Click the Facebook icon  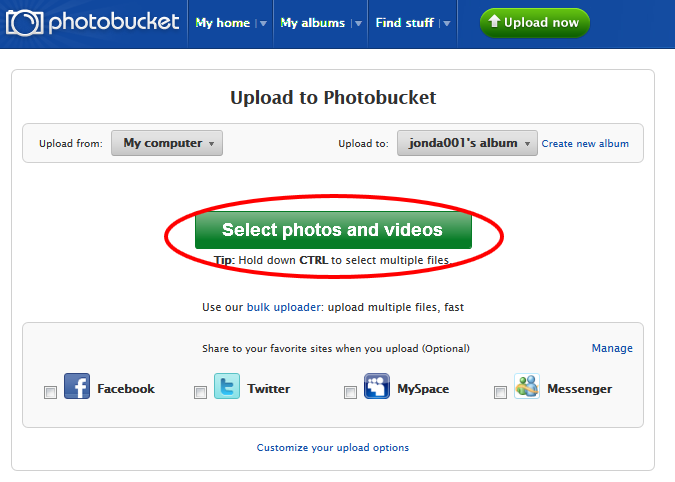click(x=77, y=386)
